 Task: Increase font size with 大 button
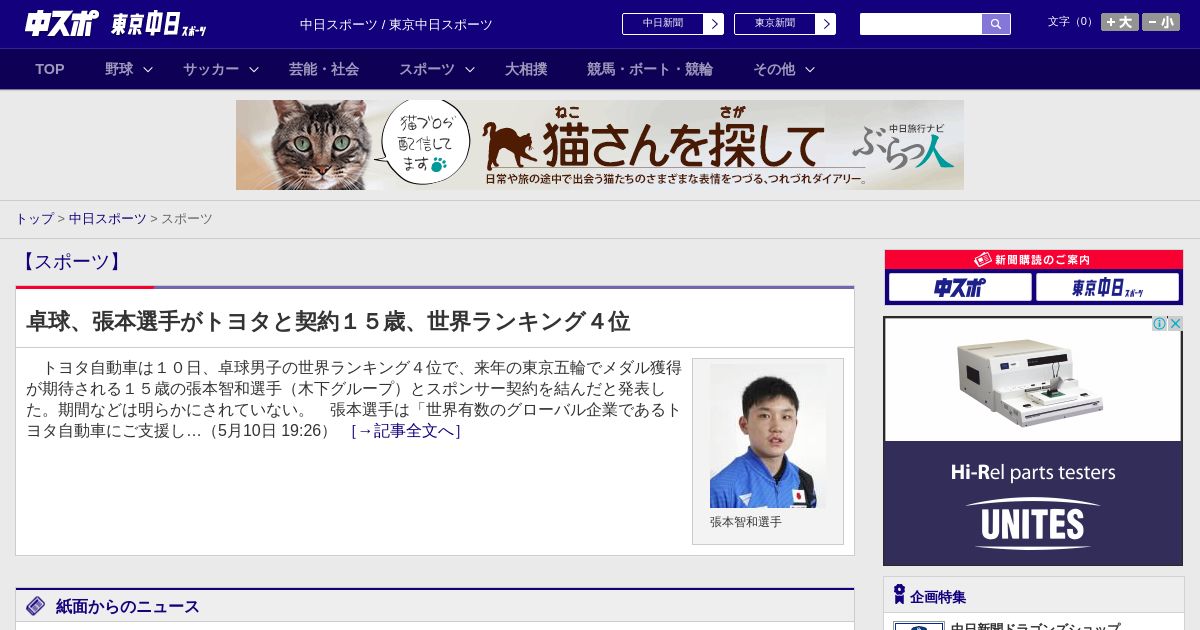(x=1120, y=22)
